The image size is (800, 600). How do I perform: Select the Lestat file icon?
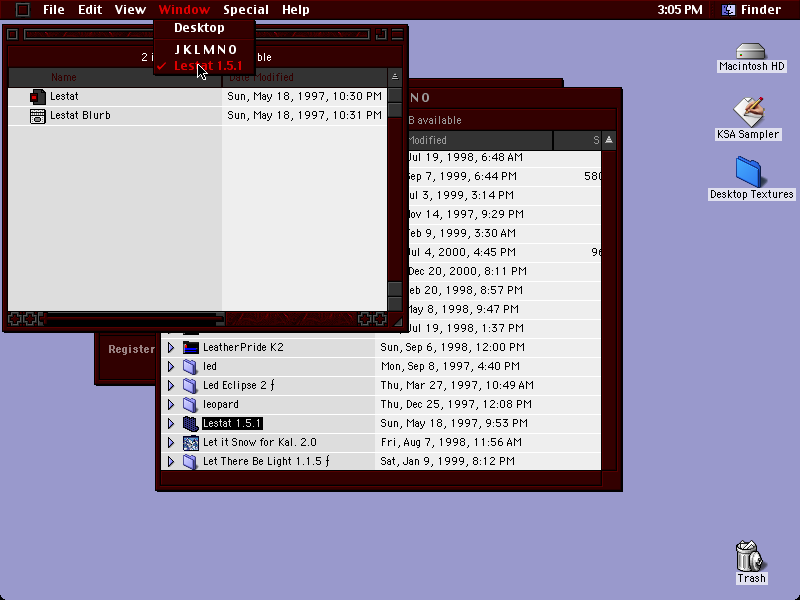tap(38, 96)
